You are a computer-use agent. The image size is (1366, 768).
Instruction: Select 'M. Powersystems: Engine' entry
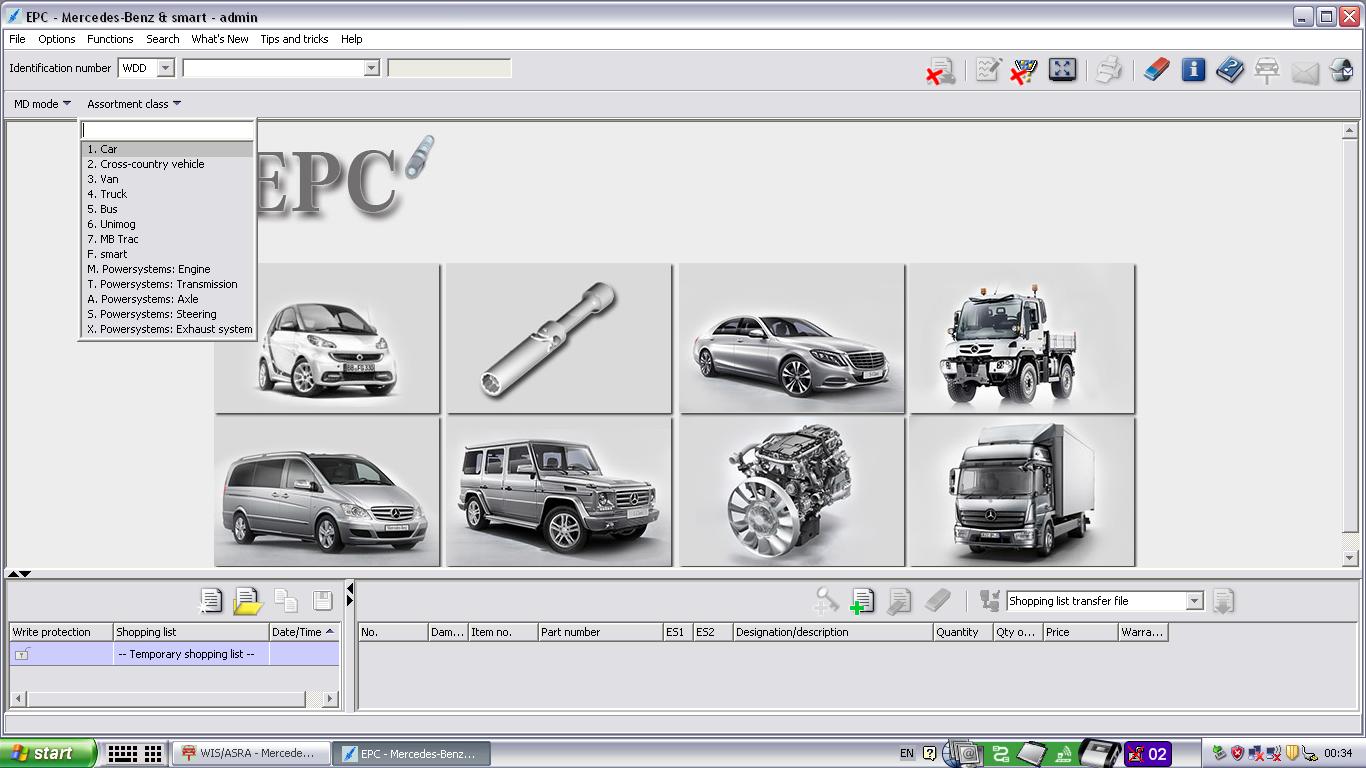(x=167, y=269)
